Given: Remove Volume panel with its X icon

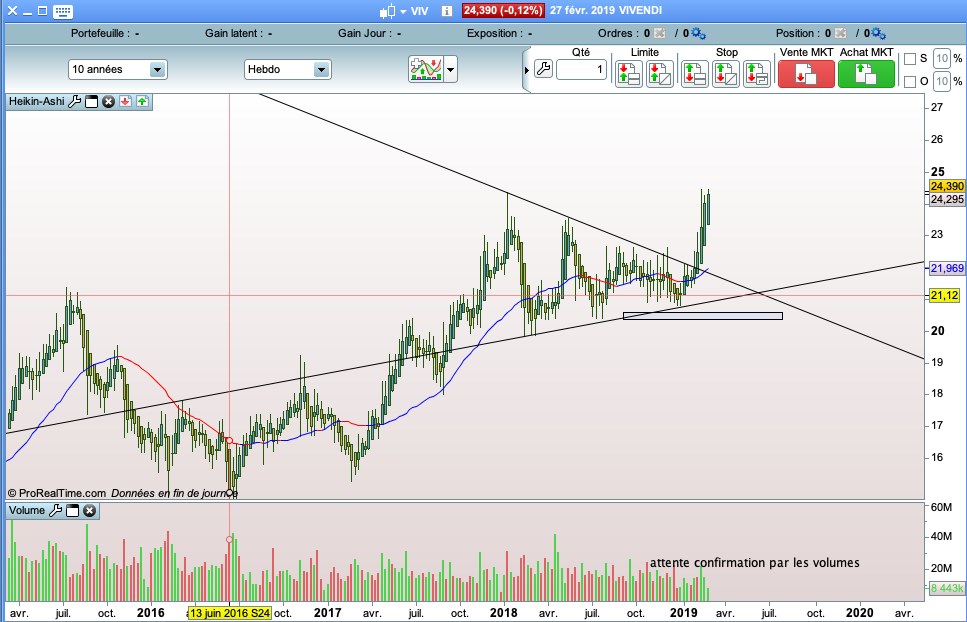Looking at the screenshot, I should (x=89, y=510).
